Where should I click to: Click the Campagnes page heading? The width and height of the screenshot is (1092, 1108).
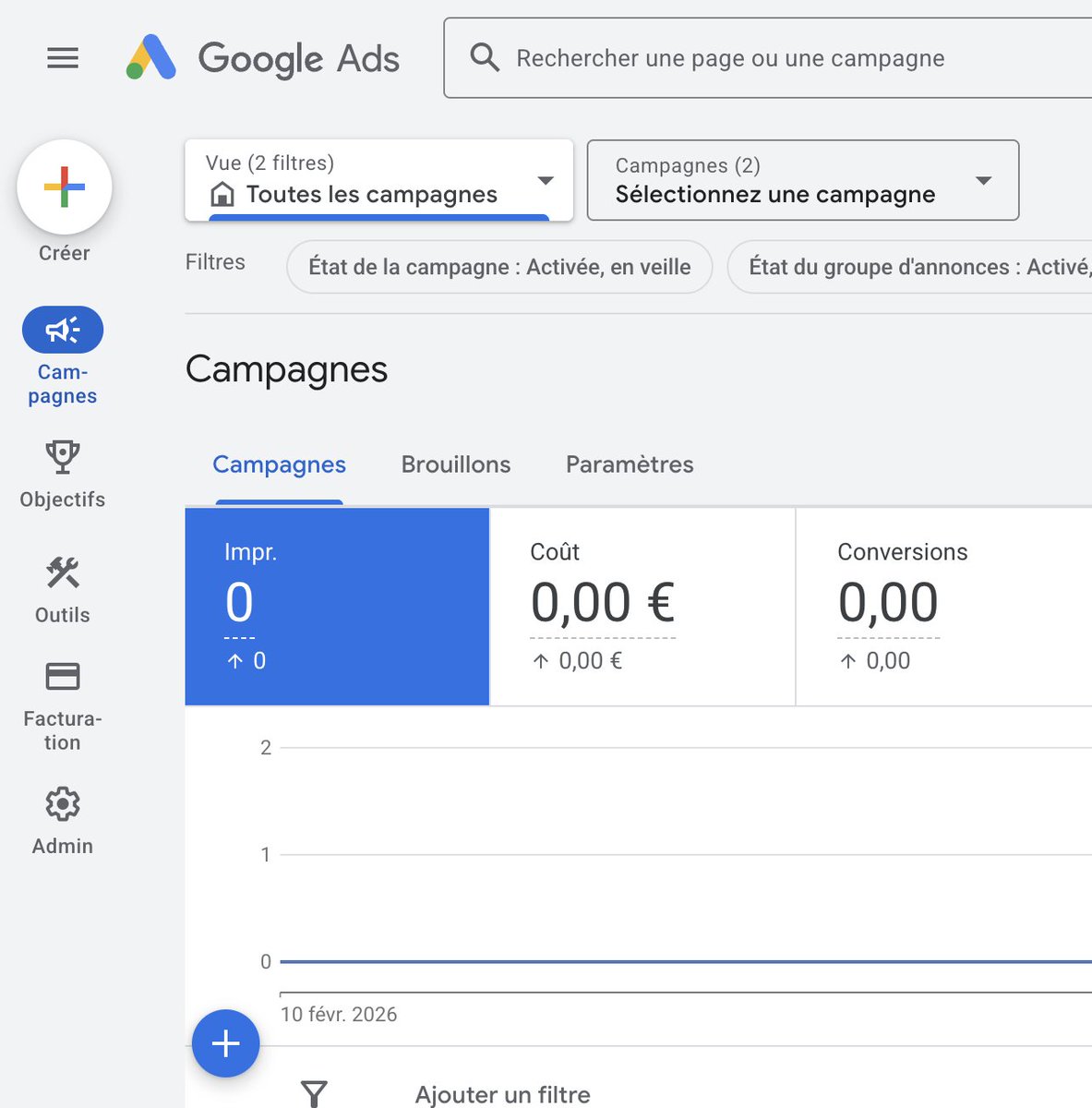tap(286, 369)
